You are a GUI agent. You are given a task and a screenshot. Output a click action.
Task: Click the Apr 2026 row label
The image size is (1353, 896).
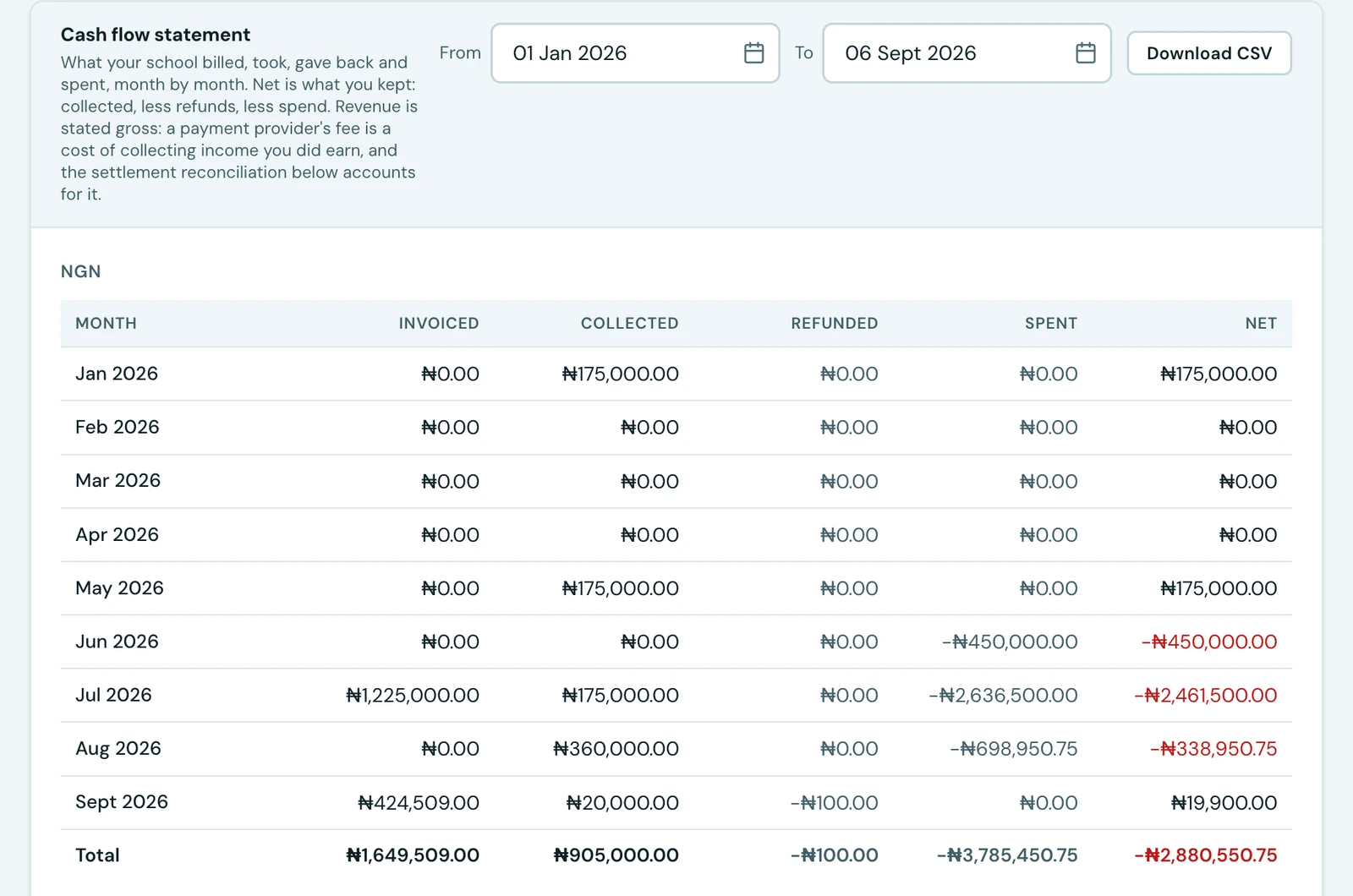pos(117,534)
